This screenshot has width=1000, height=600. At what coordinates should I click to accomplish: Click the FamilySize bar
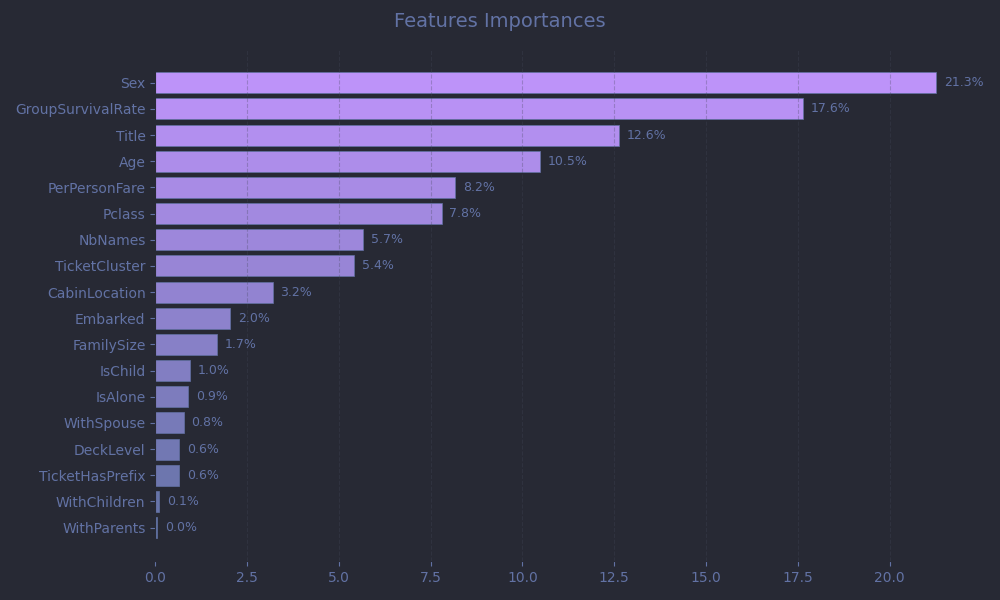click(x=186, y=345)
